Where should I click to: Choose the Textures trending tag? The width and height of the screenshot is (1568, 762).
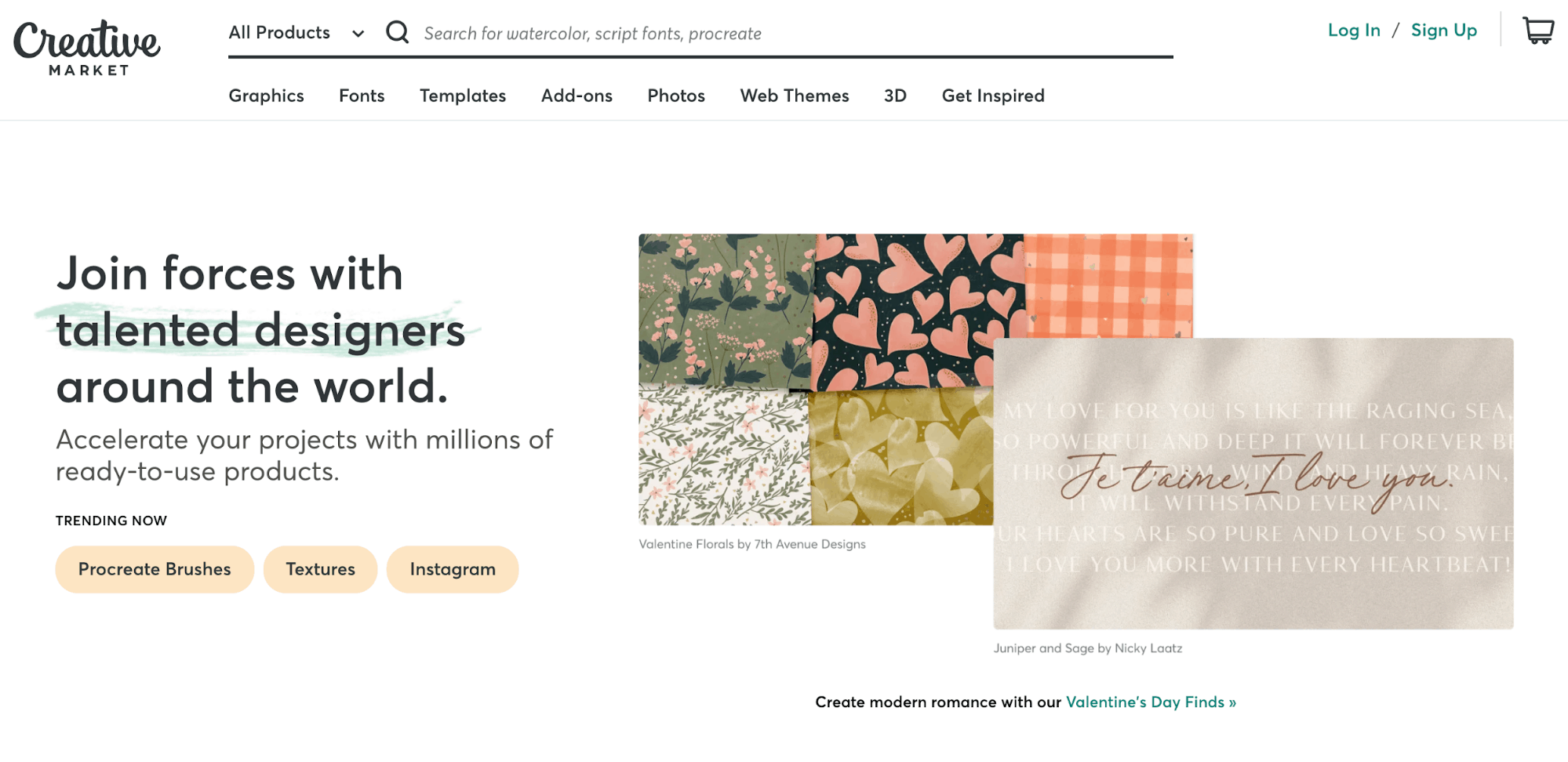tap(320, 569)
